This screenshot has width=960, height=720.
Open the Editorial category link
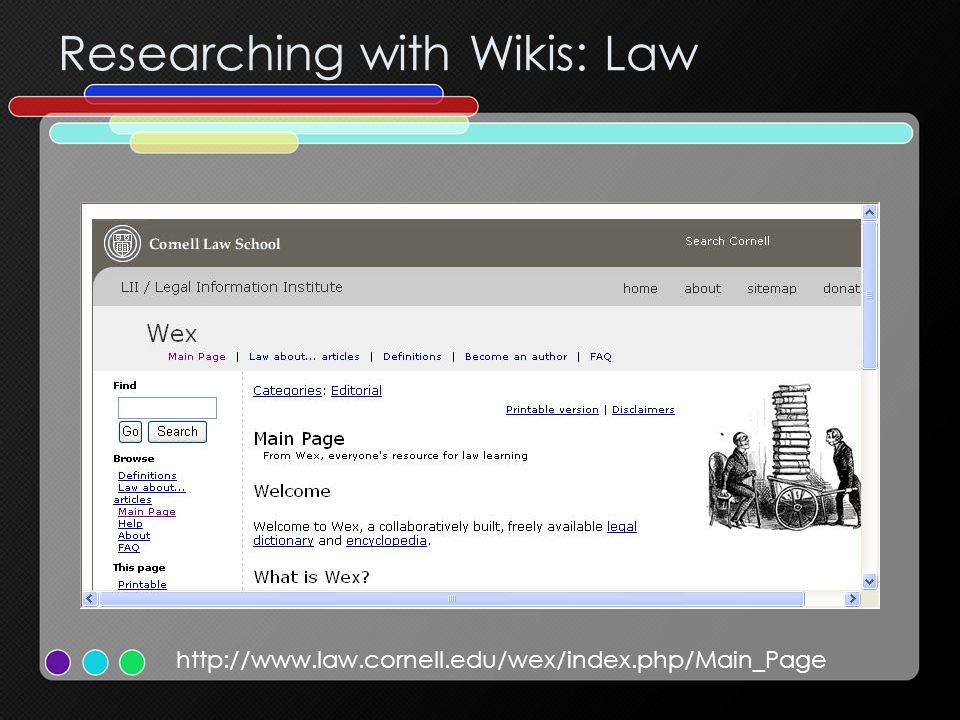coord(356,391)
